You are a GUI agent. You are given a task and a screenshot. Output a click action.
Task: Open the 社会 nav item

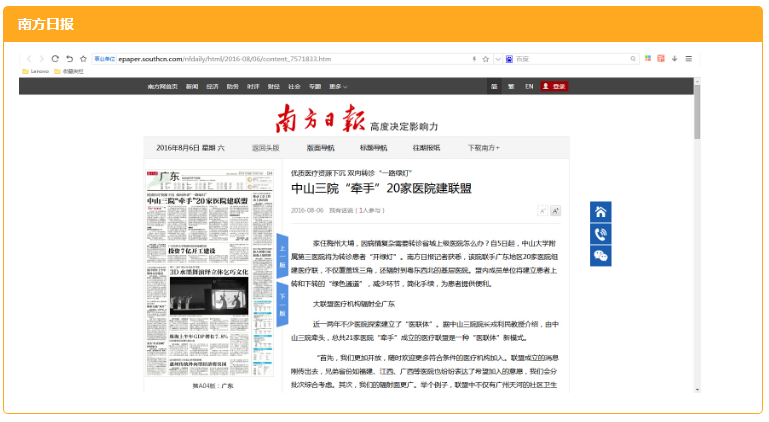click(x=294, y=86)
